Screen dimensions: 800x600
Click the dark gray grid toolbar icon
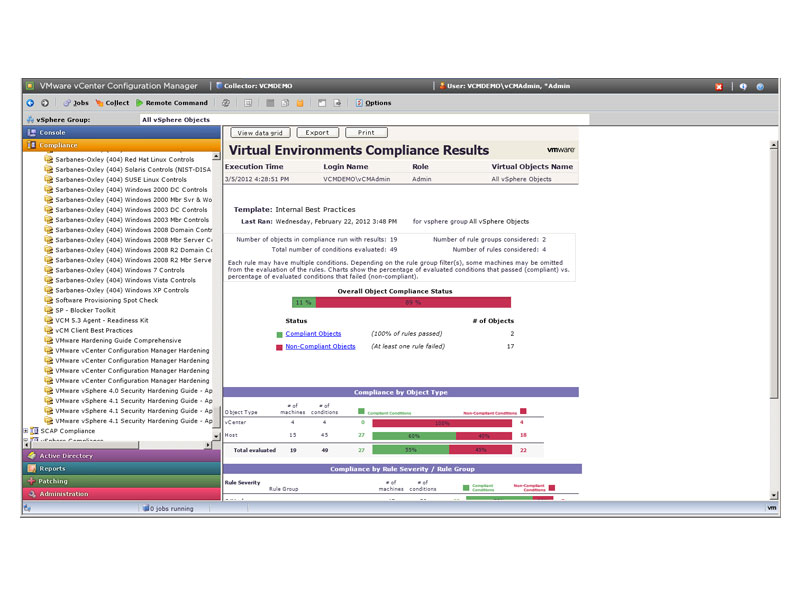270,103
